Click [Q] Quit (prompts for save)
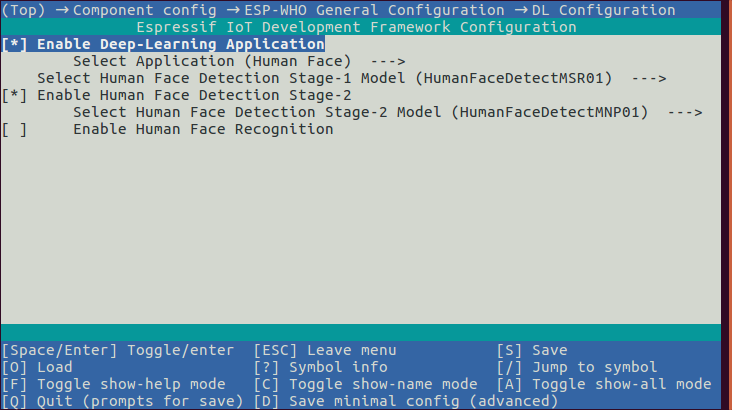This screenshot has width=732, height=410. click(x=121, y=401)
